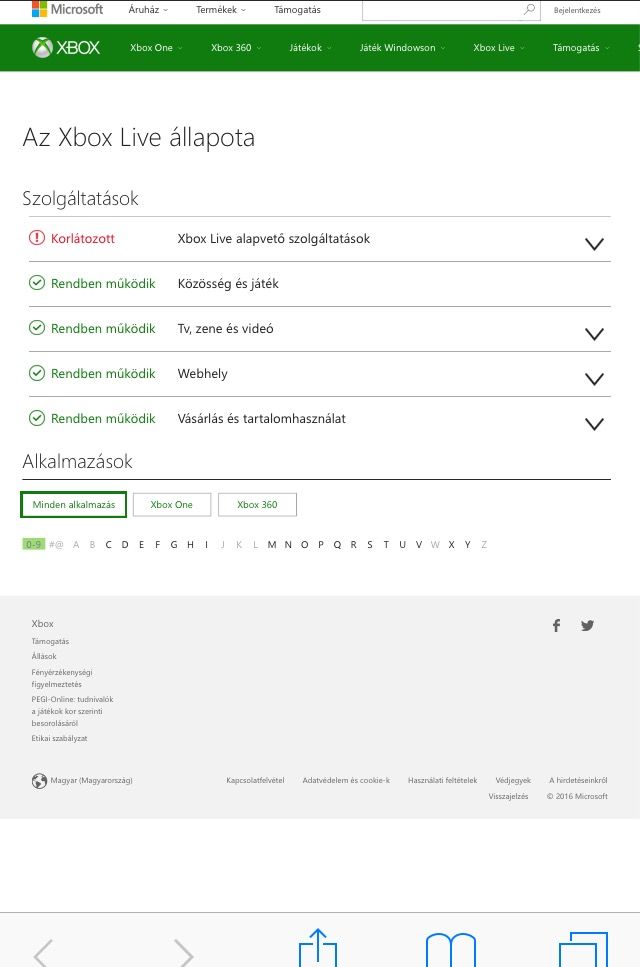This screenshot has height=967, width=640.
Task: Select the Xbox 360 app filter
Action: tap(257, 505)
